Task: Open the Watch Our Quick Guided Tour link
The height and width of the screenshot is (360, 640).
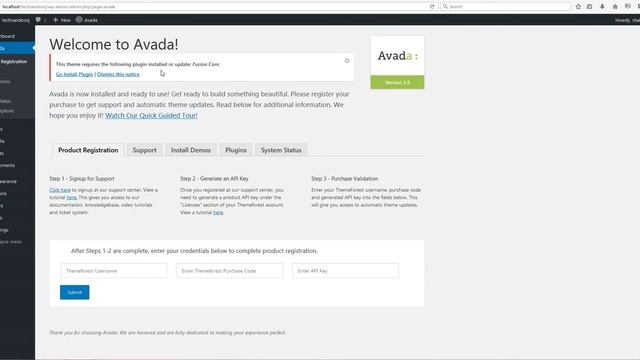Action: coord(151,116)
